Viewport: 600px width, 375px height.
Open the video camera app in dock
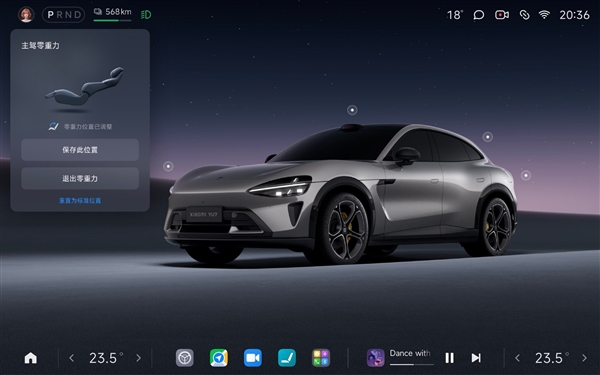point(253,358)
